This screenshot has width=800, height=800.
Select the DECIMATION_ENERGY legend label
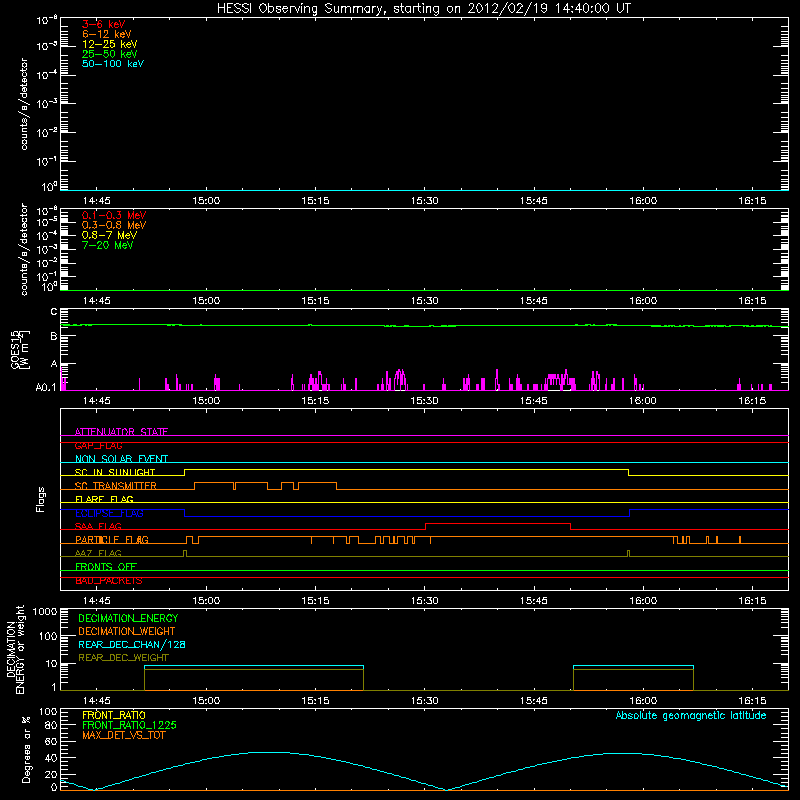pyautogui.click(x=128, y=618)
